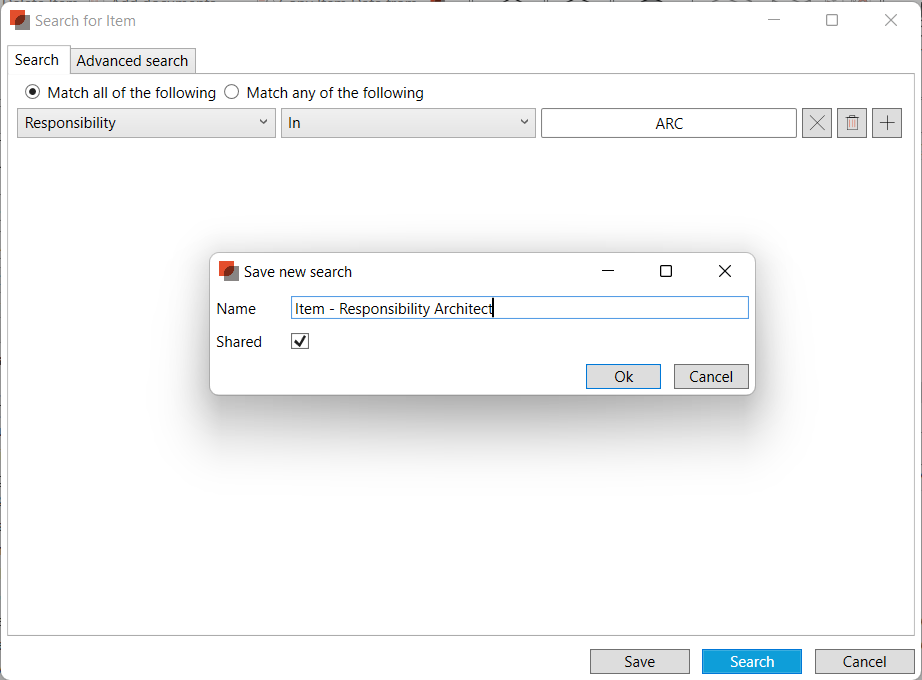Close the Save new search dialog
The height and width of the screenshot is (680, 922).
coord(725,271)
